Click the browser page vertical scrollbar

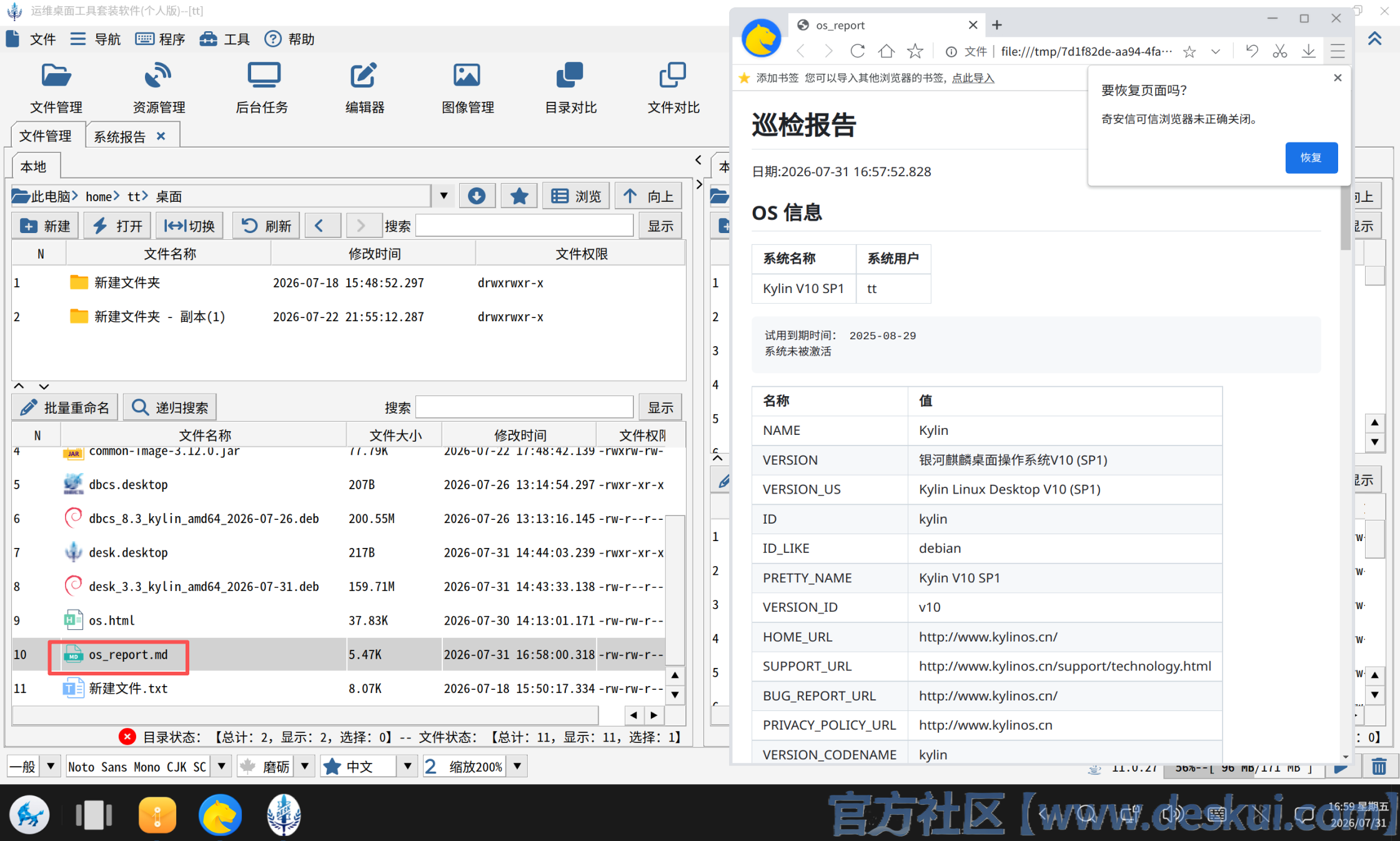(1346, 219)
